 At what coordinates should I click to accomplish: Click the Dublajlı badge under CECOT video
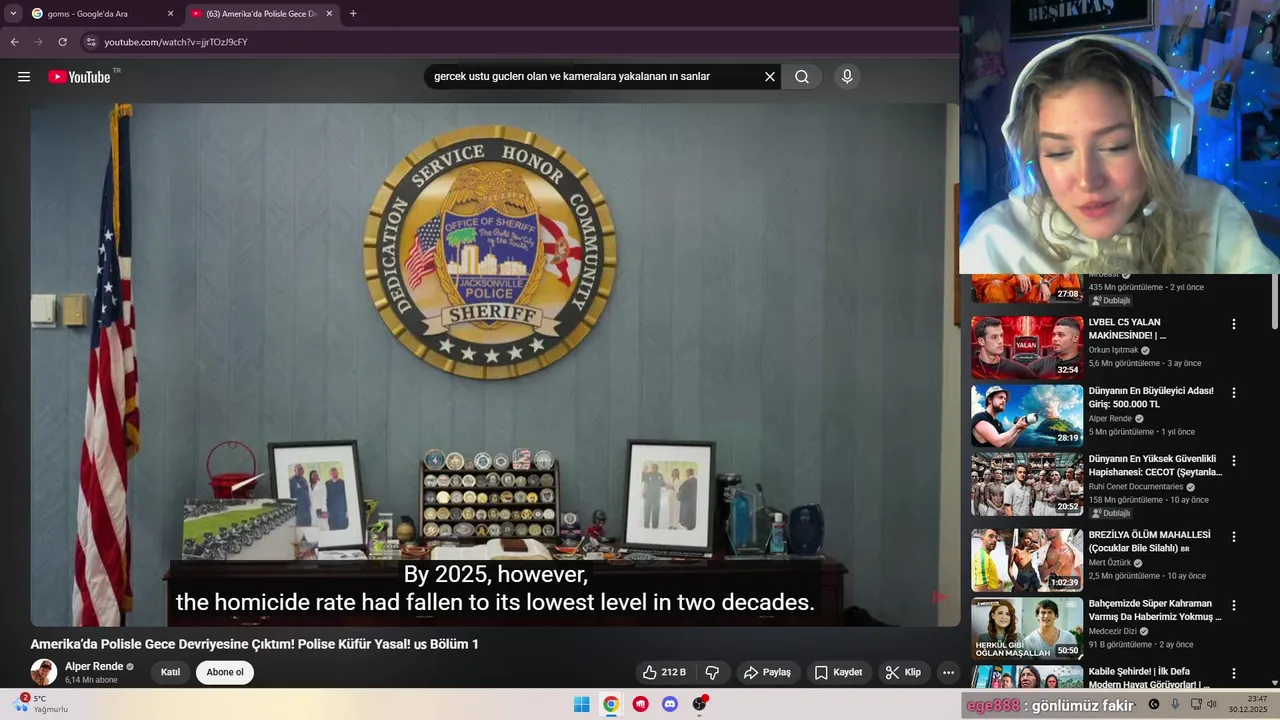coord(1111,513)
